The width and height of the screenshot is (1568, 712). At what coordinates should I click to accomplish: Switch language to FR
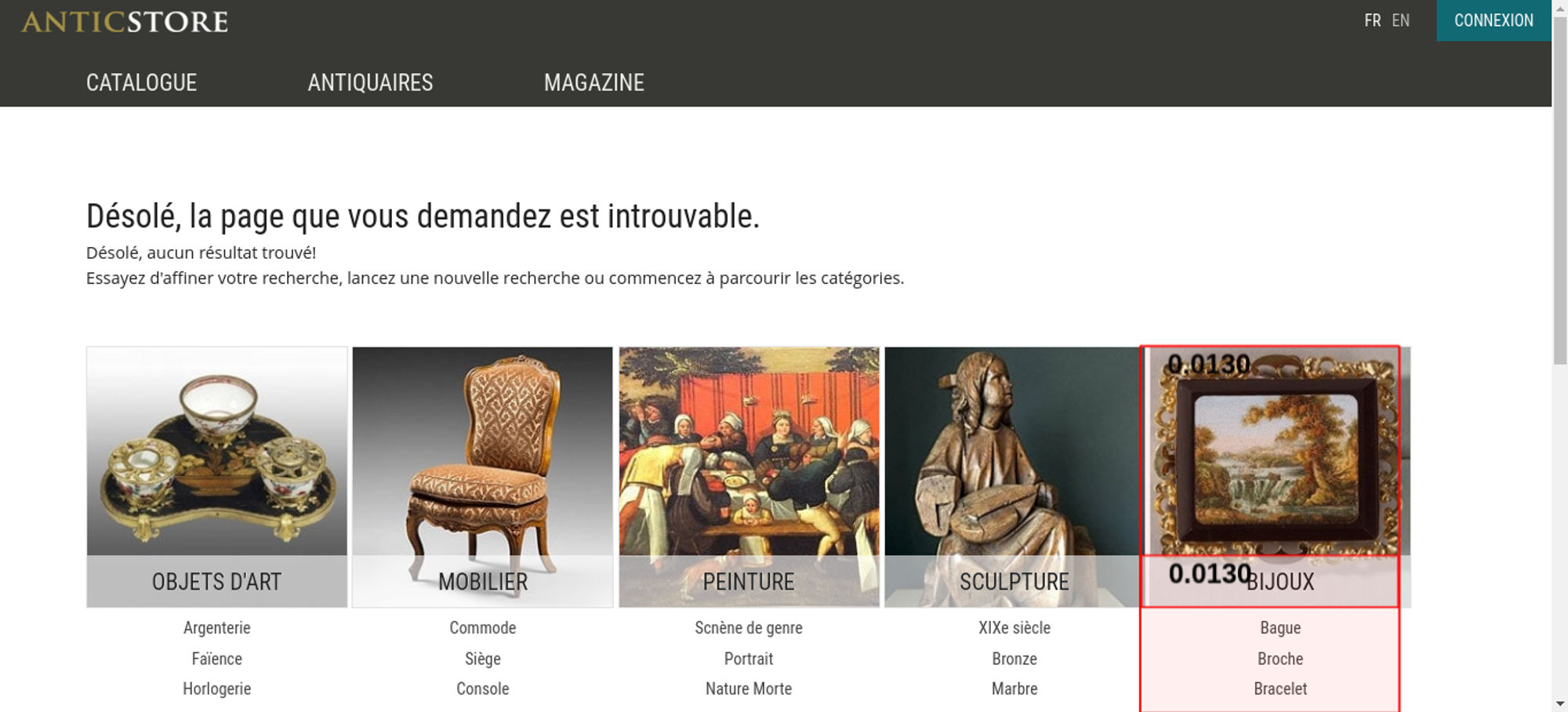1372,20
